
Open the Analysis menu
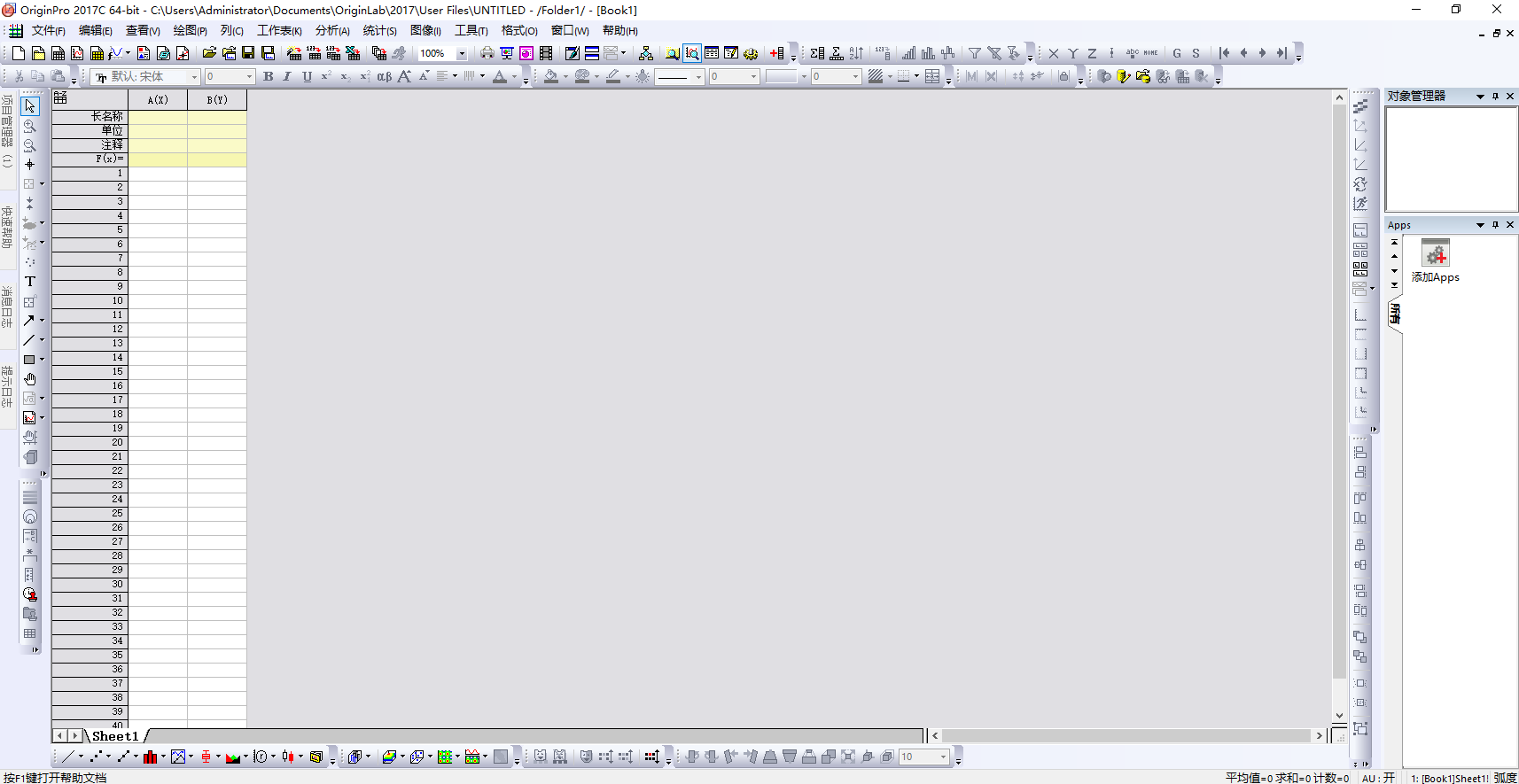point(332,30)
